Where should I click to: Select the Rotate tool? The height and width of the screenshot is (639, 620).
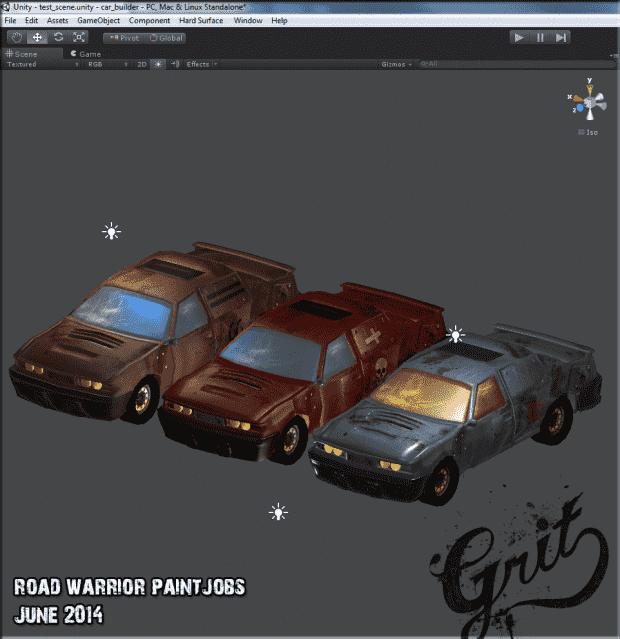(x=58, y=37)
